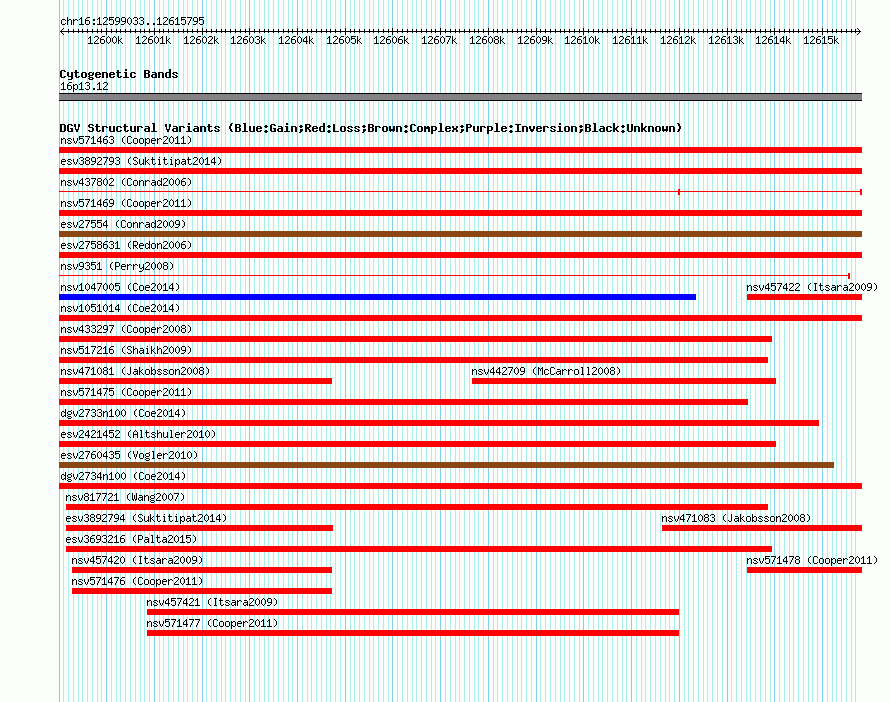Screen dimensions: 890x702
Task: Click the nsv457421 (Itsara2009) label
Action: click(x=212, y=602)
